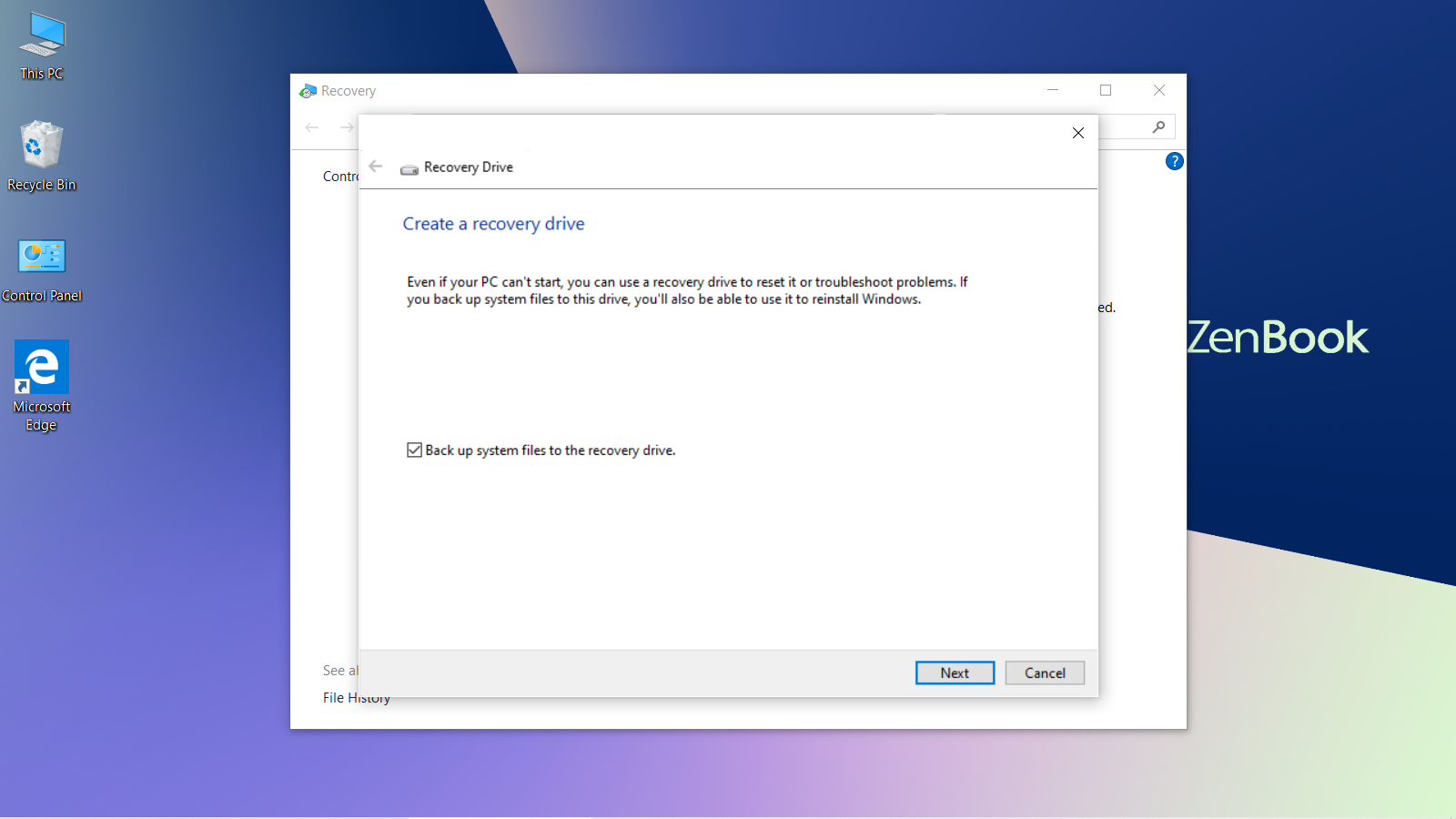Click the Recovery window title icon
Image resolution: width=1456 pixels, height=819 pixels.
(x=308, y=91)
